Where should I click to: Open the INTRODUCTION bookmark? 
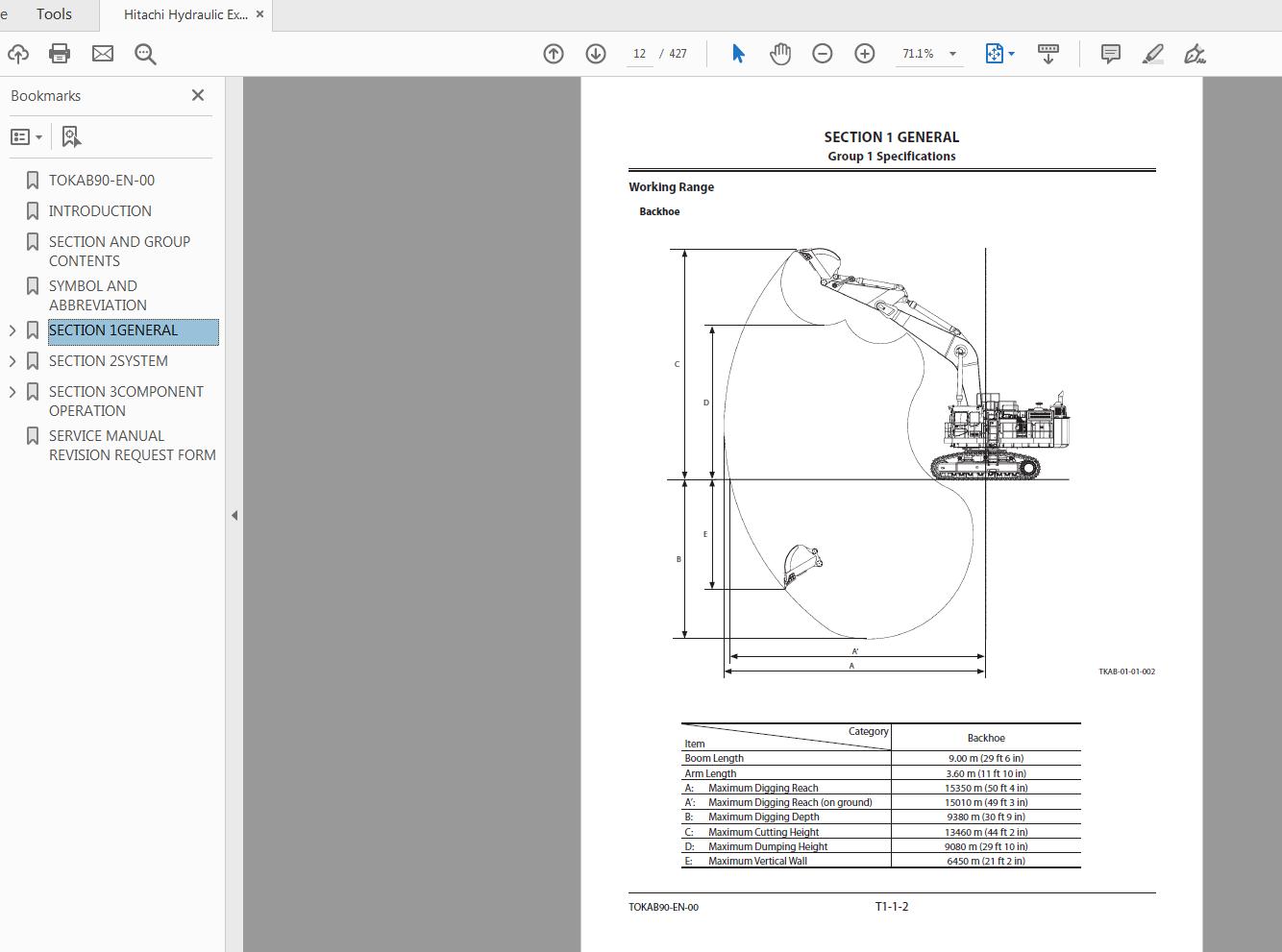pos(100,211)
